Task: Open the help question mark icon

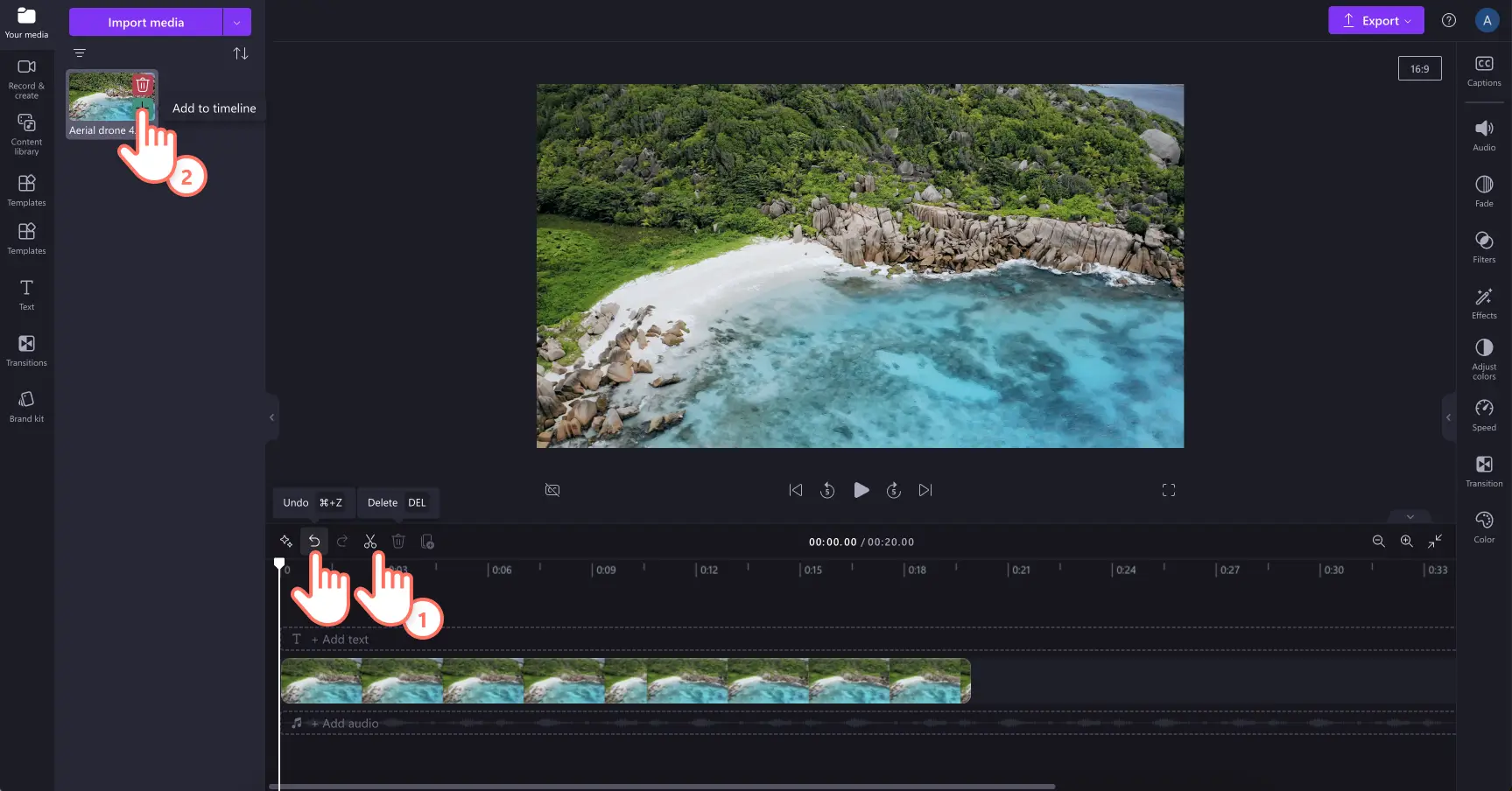Action: (x=1449, y=20)
